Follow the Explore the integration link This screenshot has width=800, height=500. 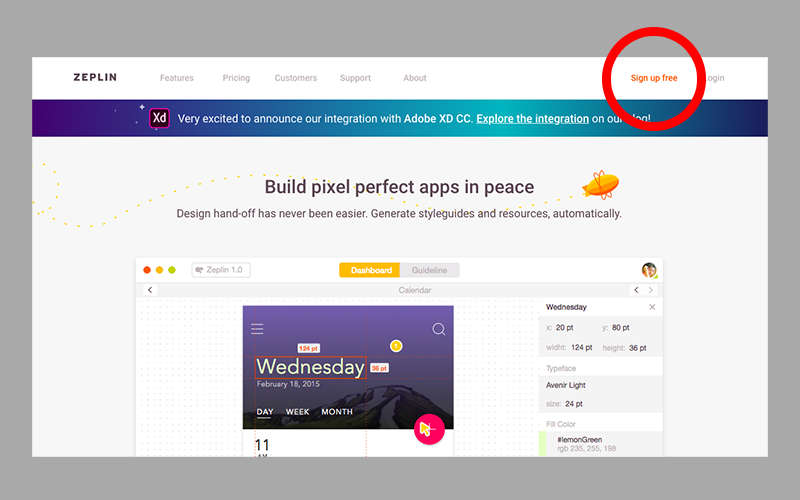click(x=532, y=118)
